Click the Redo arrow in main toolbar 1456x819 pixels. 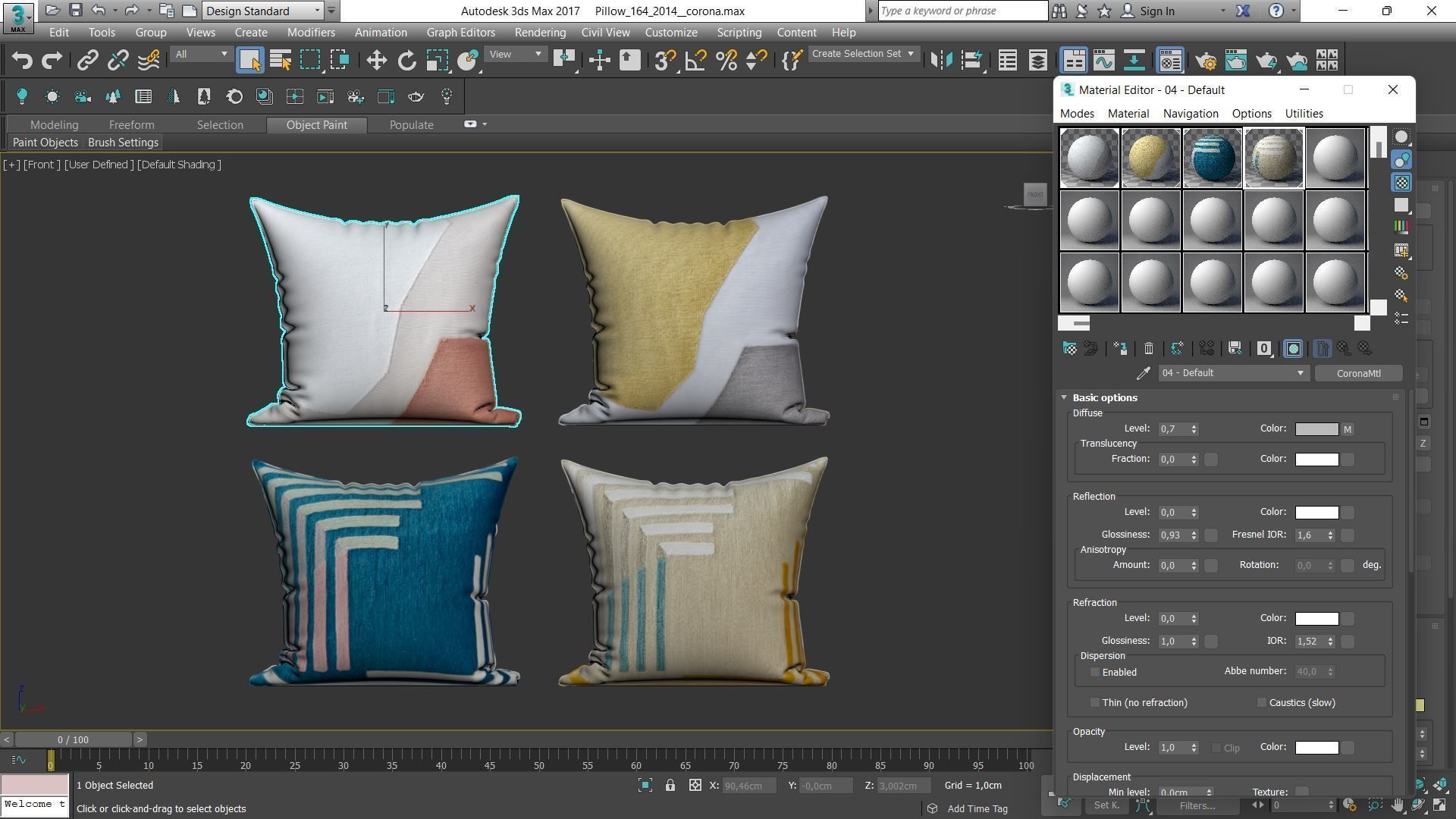52,61
